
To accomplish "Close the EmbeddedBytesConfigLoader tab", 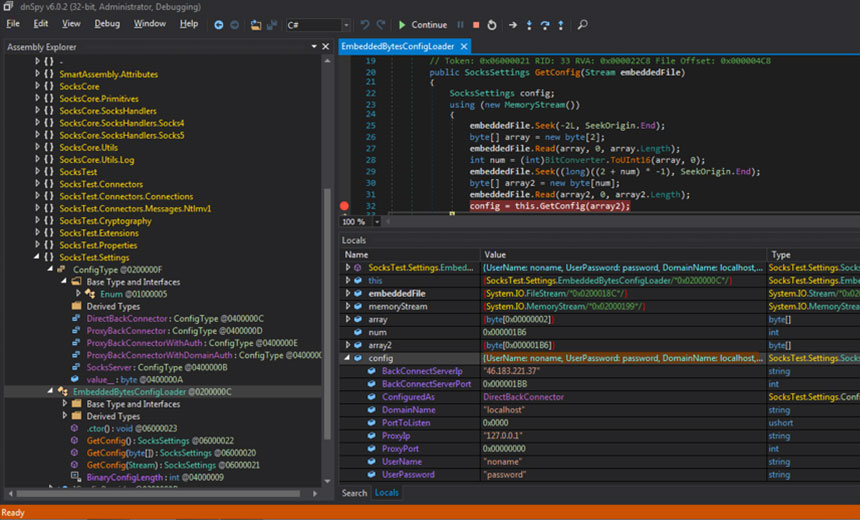I will click(x=464, y=46).
